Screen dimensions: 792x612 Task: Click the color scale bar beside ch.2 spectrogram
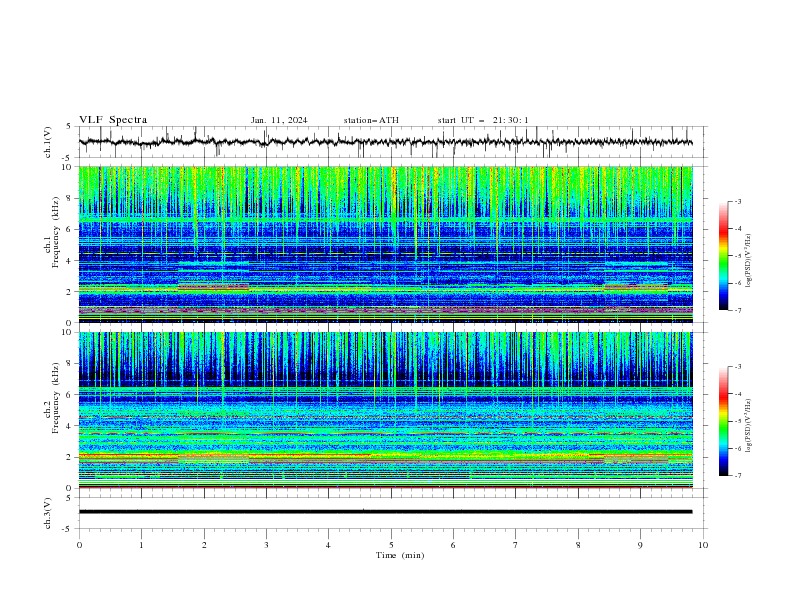723,421
